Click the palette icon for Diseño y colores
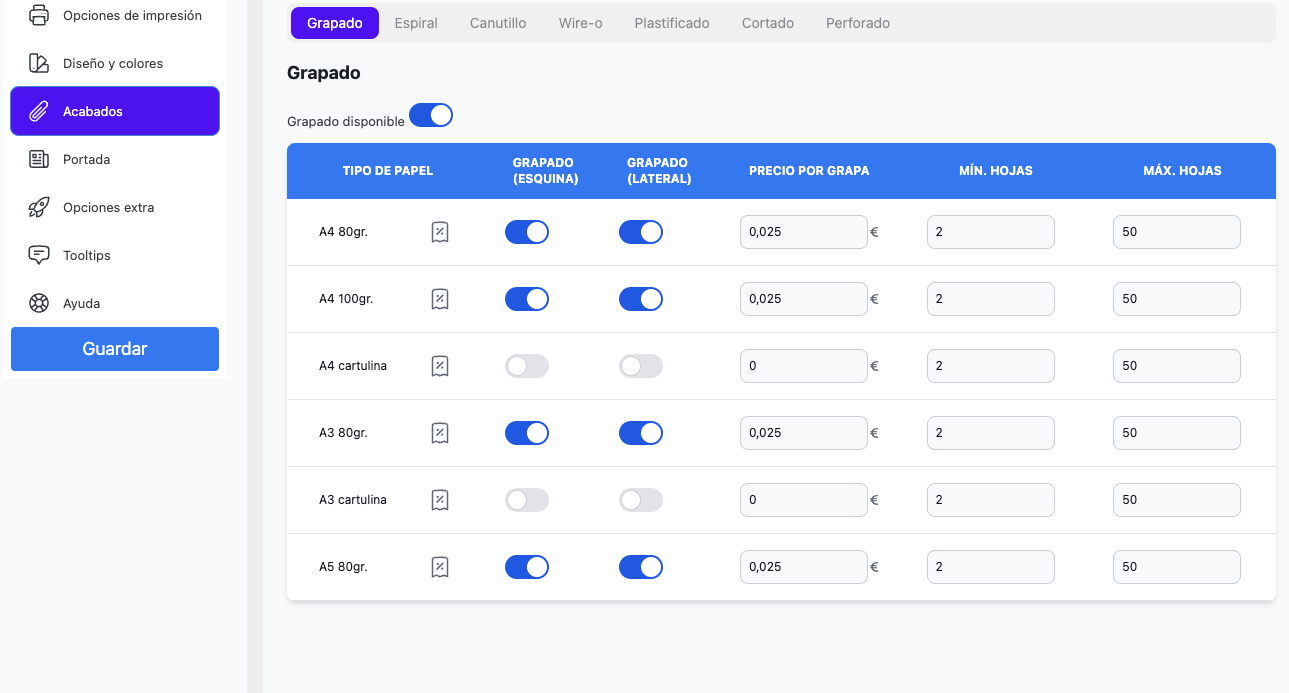Screen dimensions: 1289x693 point(39,63)
